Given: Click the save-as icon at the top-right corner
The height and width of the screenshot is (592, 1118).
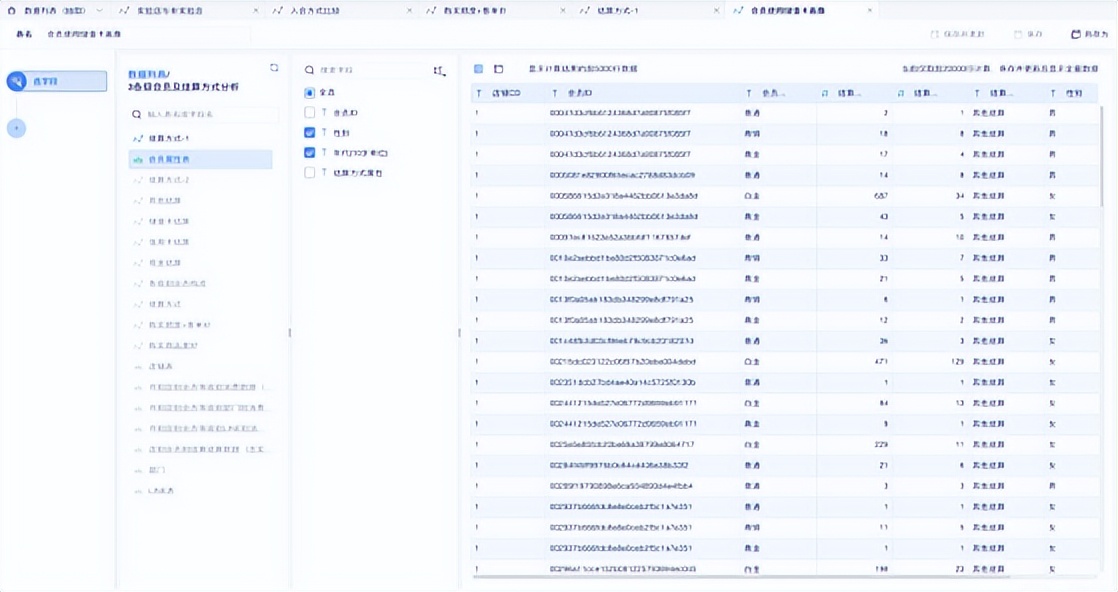Looking at the screenshot, I should [1076, 34].
